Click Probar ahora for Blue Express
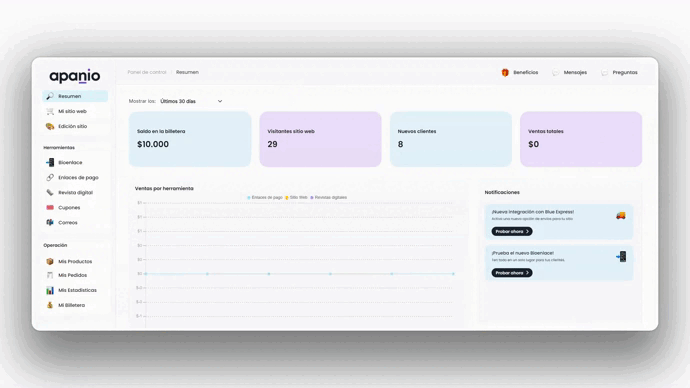 click(x=512, y=231)
